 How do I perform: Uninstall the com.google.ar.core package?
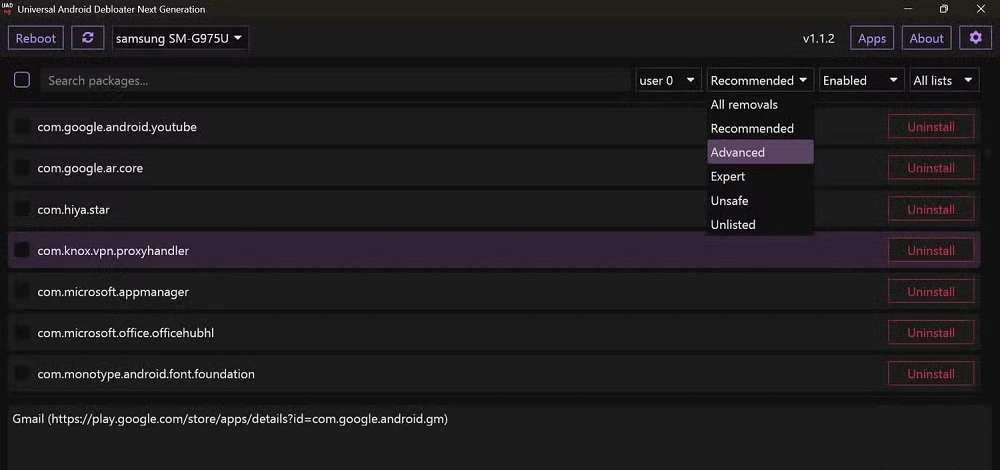point(930,168)
